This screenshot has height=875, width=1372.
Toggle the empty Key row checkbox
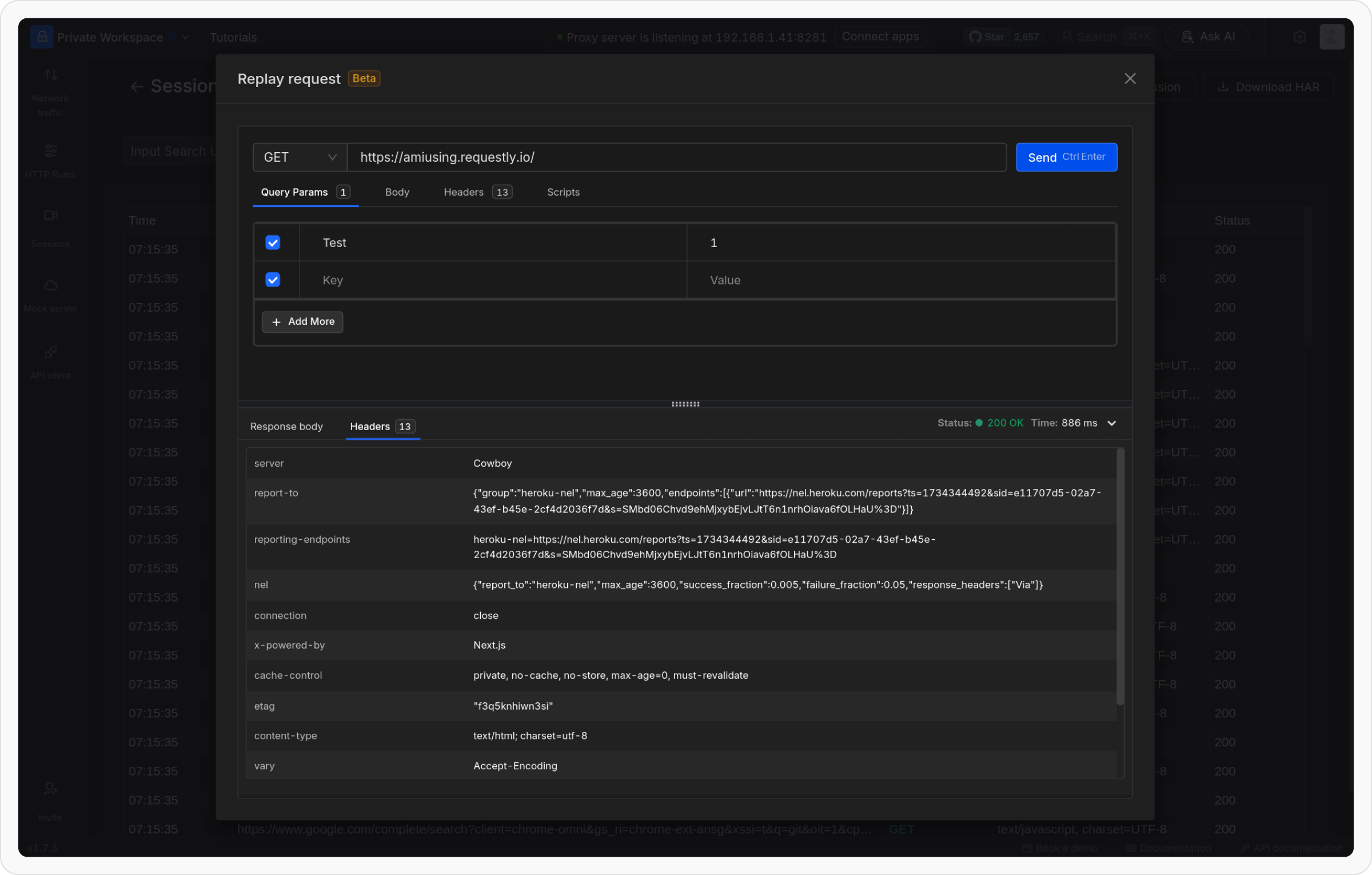273,280
